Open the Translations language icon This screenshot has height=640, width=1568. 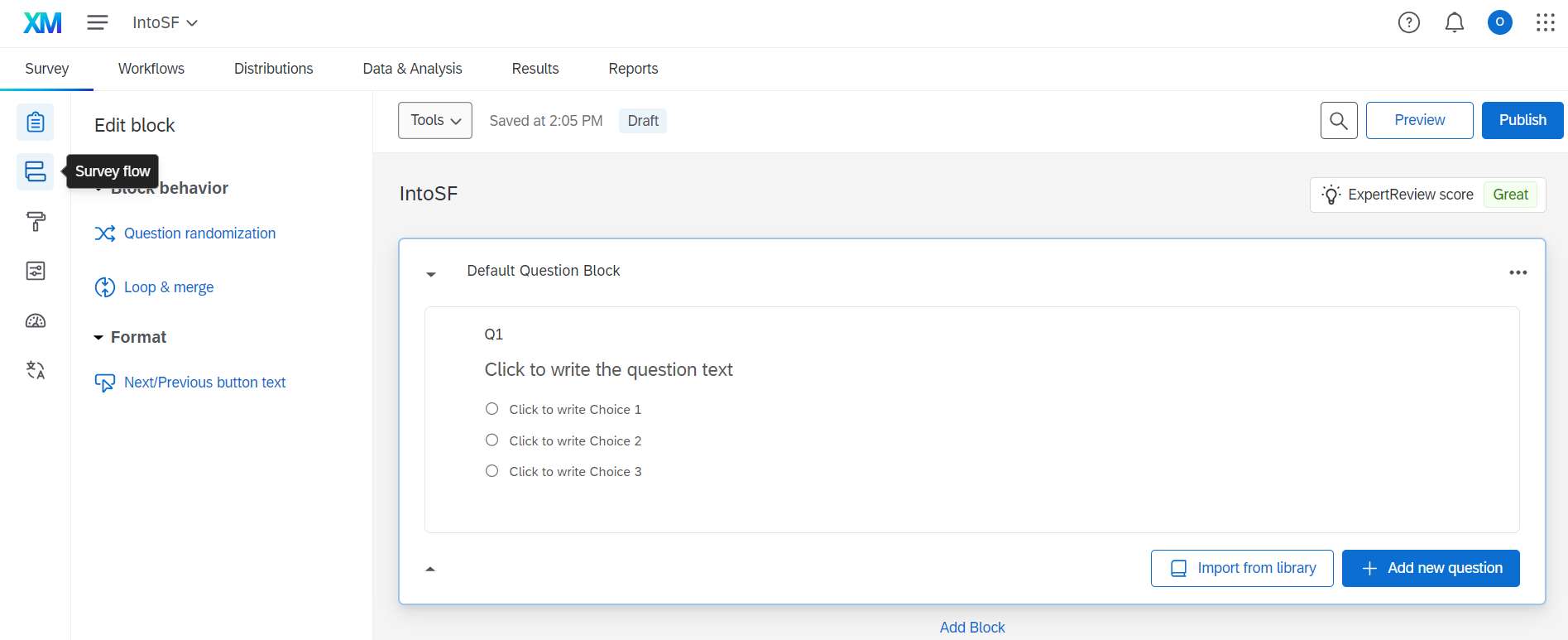pyautogui.click(x=34, y=370)
